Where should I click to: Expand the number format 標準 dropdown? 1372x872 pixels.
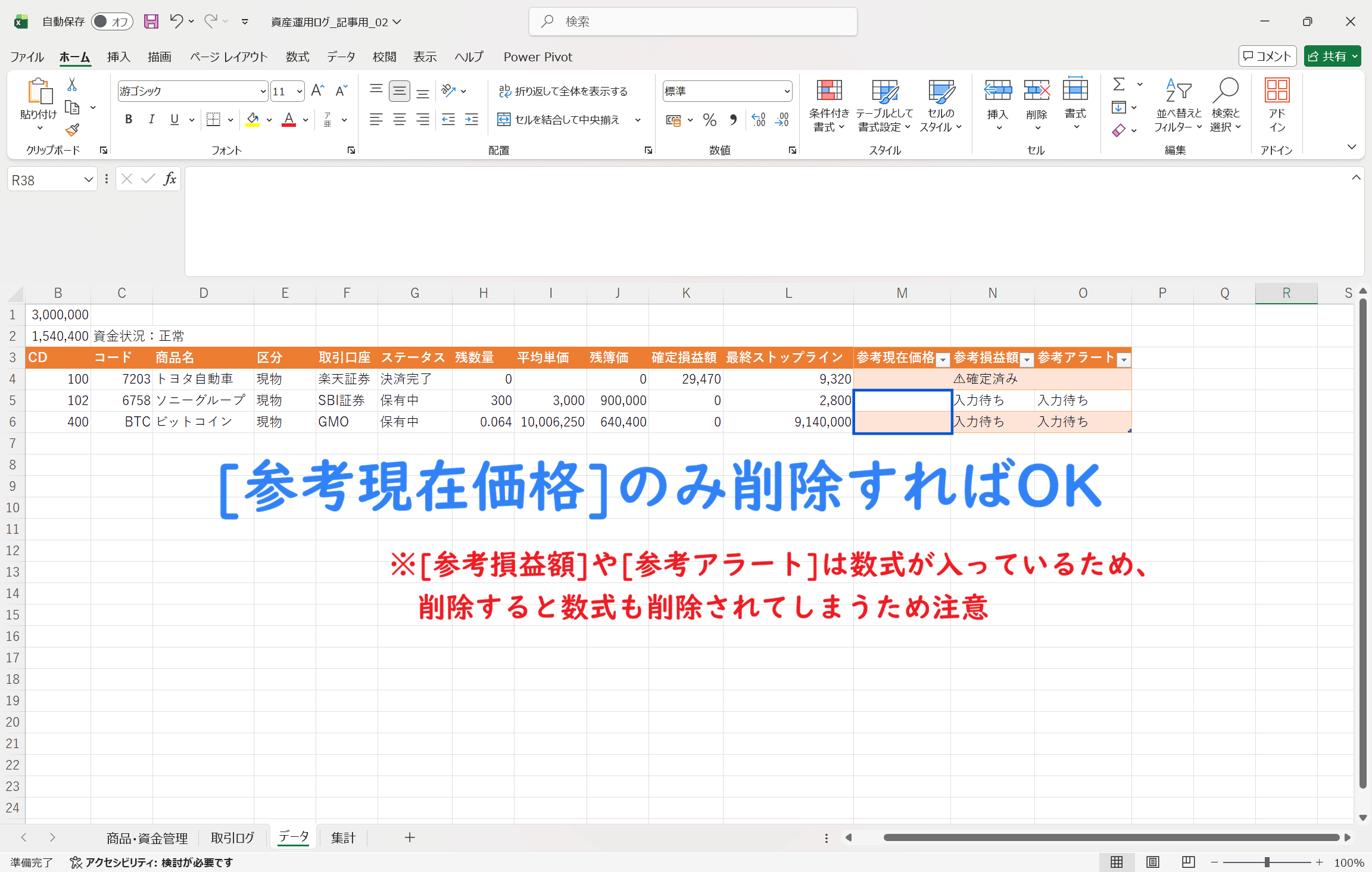coord(787,92)
